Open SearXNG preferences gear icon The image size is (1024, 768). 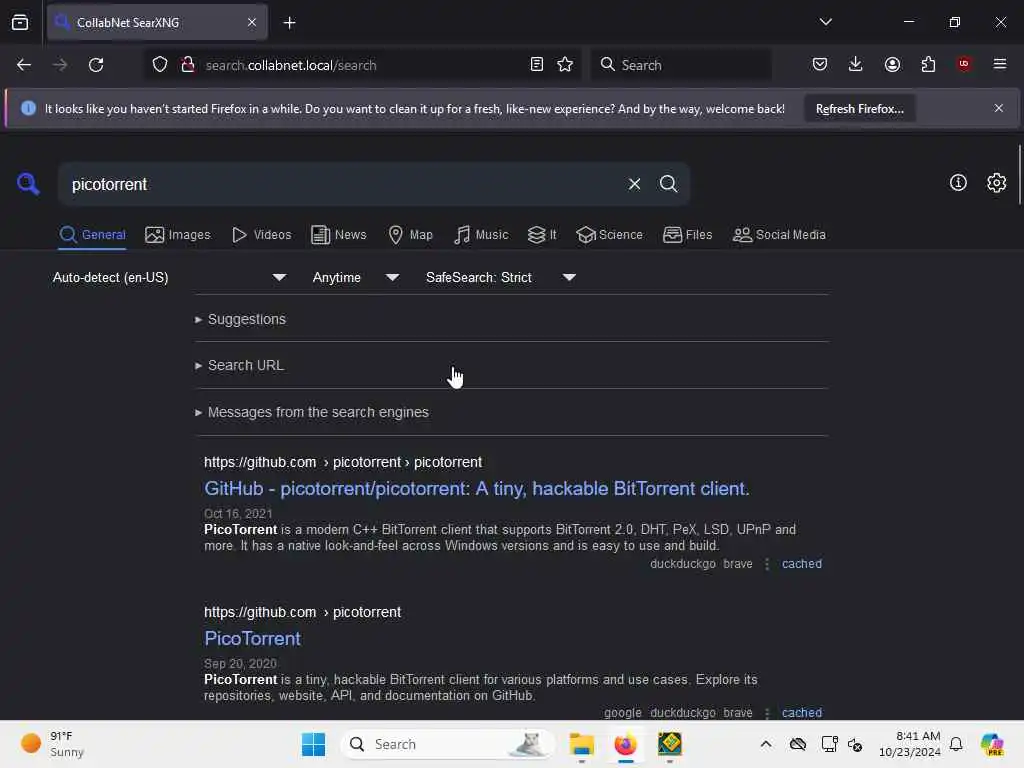tap(996, 183)
